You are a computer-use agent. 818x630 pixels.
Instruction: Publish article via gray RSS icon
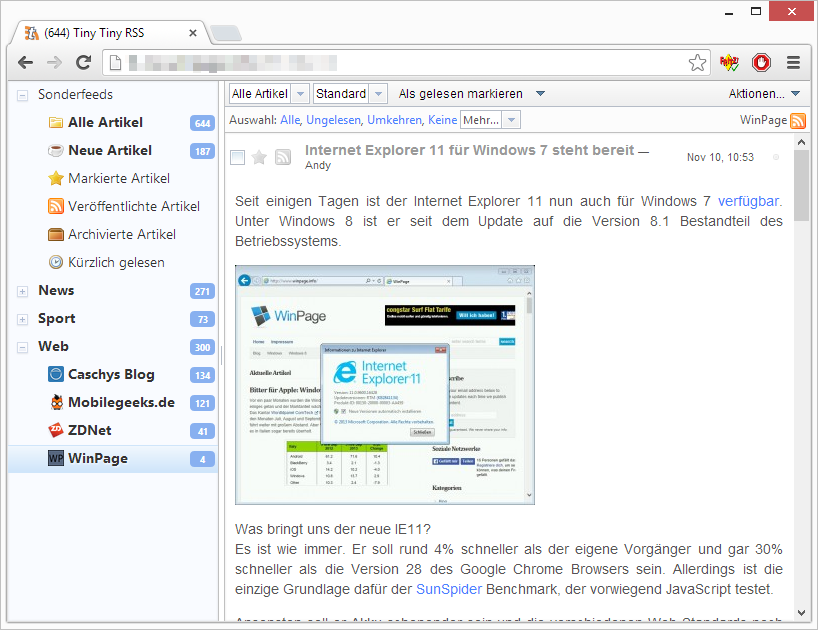[283, 157]
